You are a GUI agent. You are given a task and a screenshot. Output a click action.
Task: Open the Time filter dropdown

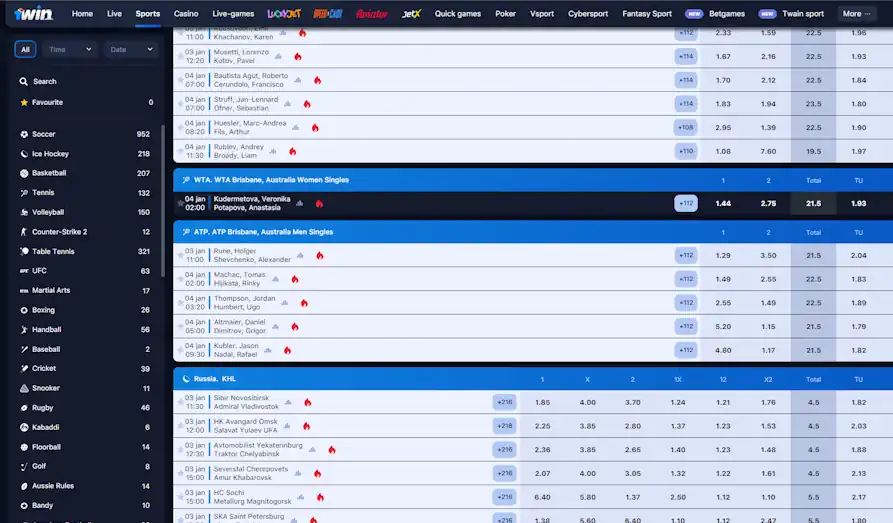69,50
